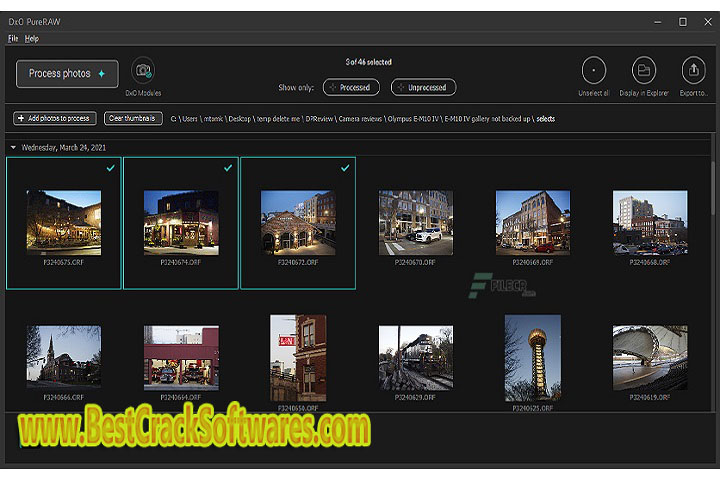Image resolution: width=720 pixels, height=480 pixels.
Task: Click the Process photos button
Action: (x=67, y=73)
